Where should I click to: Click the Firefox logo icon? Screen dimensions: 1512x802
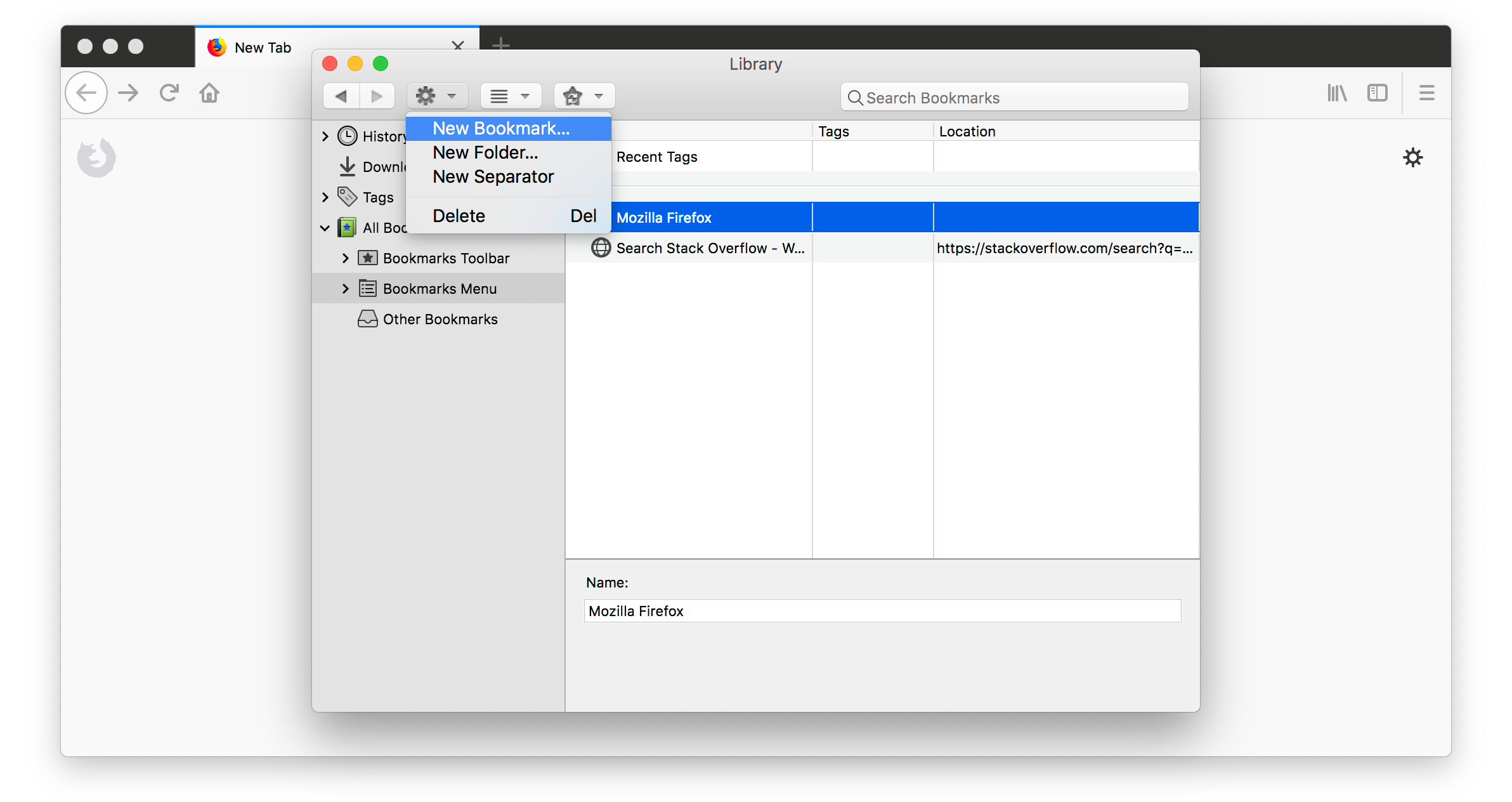coord(97,157)
